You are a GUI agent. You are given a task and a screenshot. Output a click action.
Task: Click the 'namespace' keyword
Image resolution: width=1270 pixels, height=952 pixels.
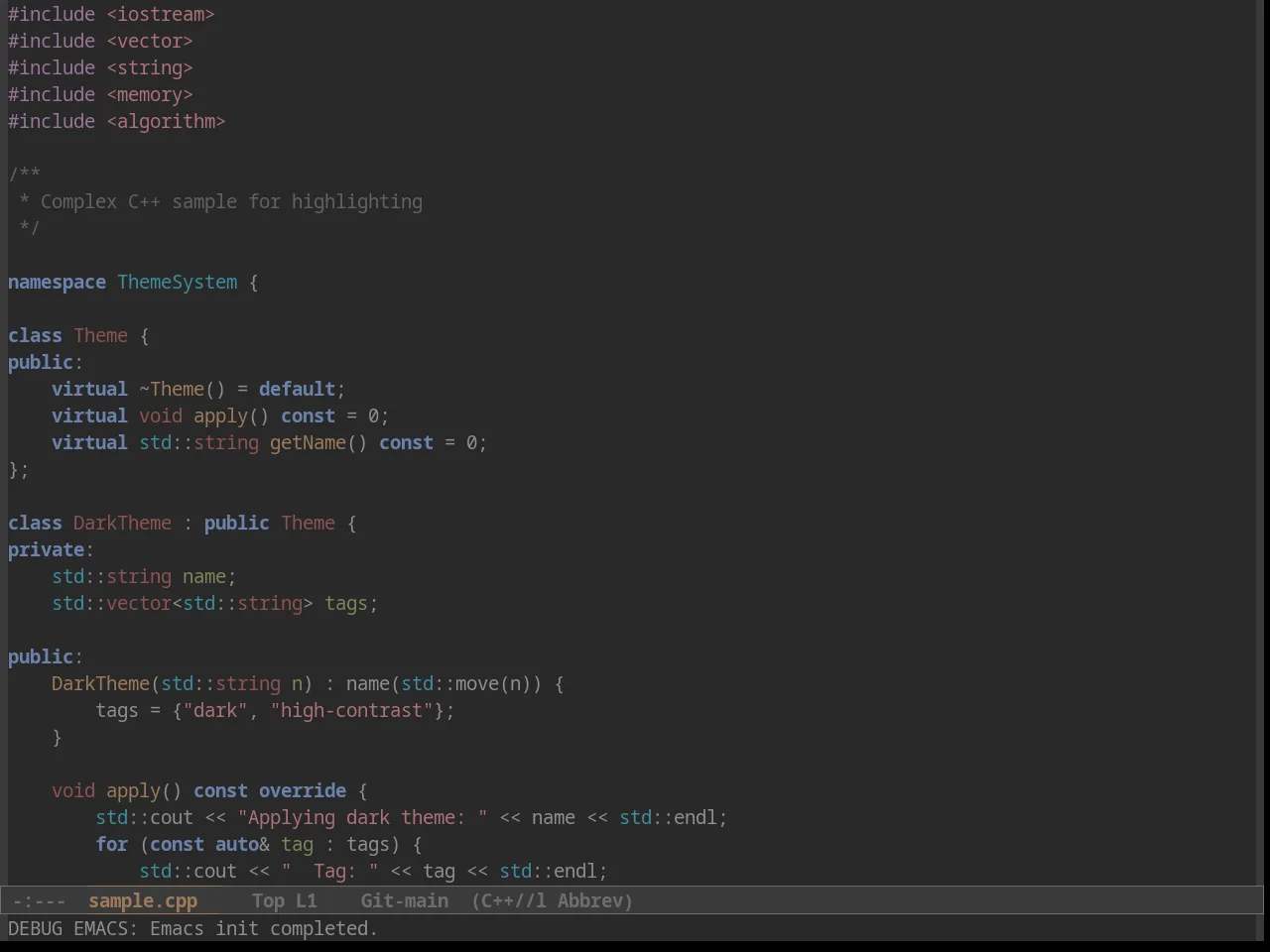click(57, 282)
